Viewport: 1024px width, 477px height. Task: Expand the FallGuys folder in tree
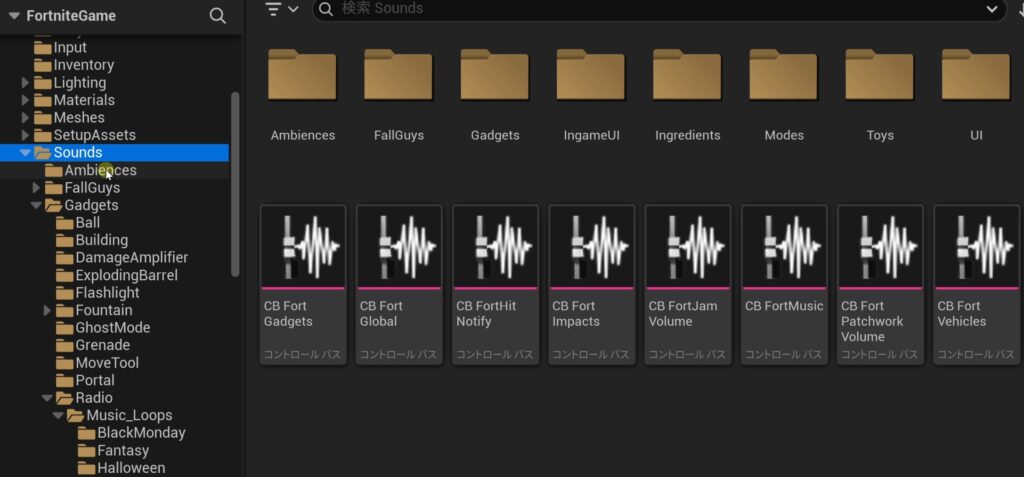click(36, 188)
